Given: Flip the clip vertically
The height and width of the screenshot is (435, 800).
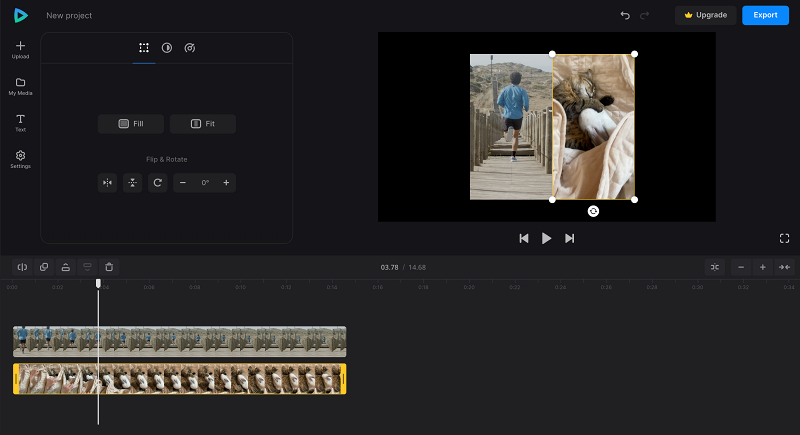Looking at the screenshot, I should click(133, 183).
